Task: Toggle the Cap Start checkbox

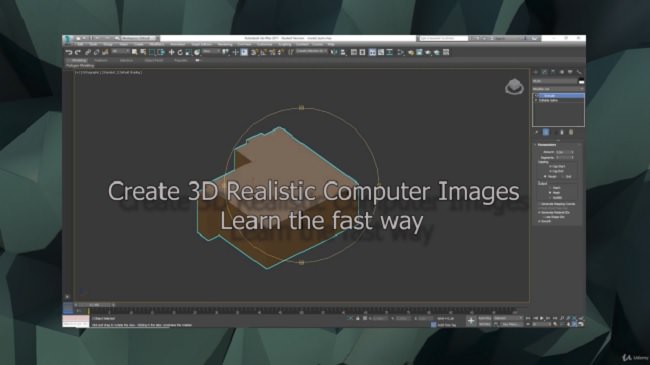Action: (551, 166)
